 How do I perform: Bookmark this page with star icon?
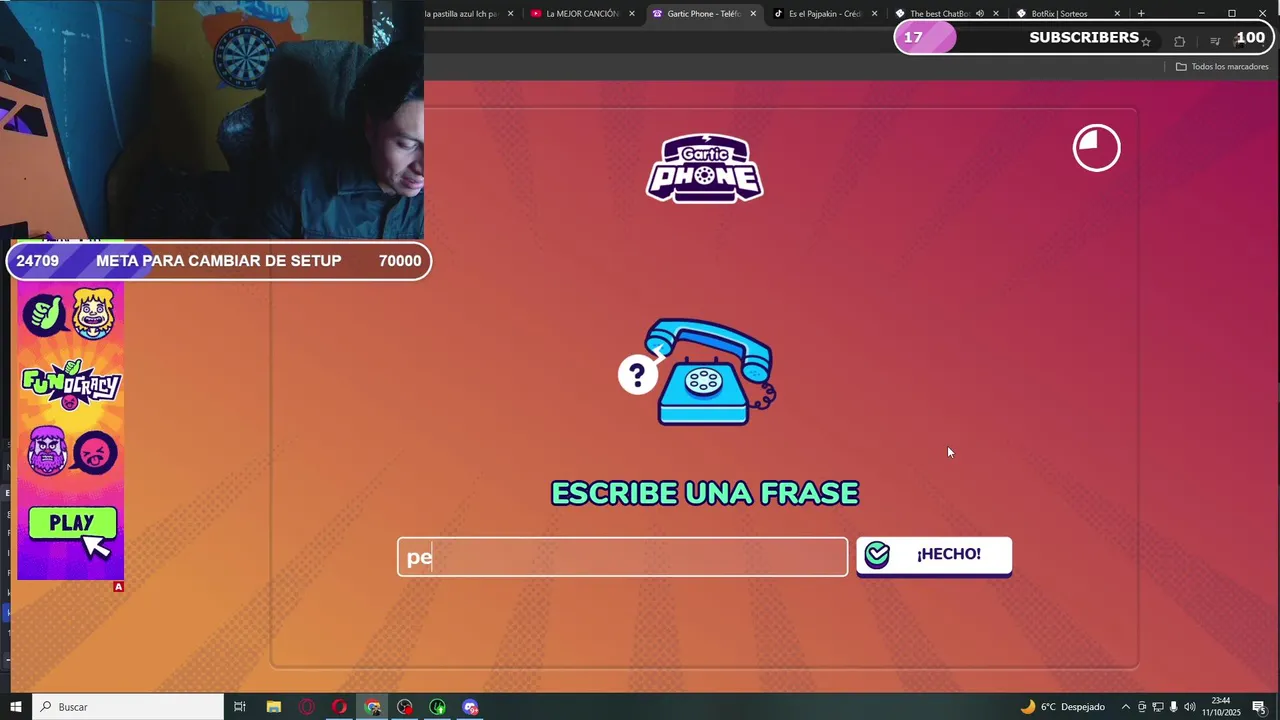click(x=1146, y=41)
